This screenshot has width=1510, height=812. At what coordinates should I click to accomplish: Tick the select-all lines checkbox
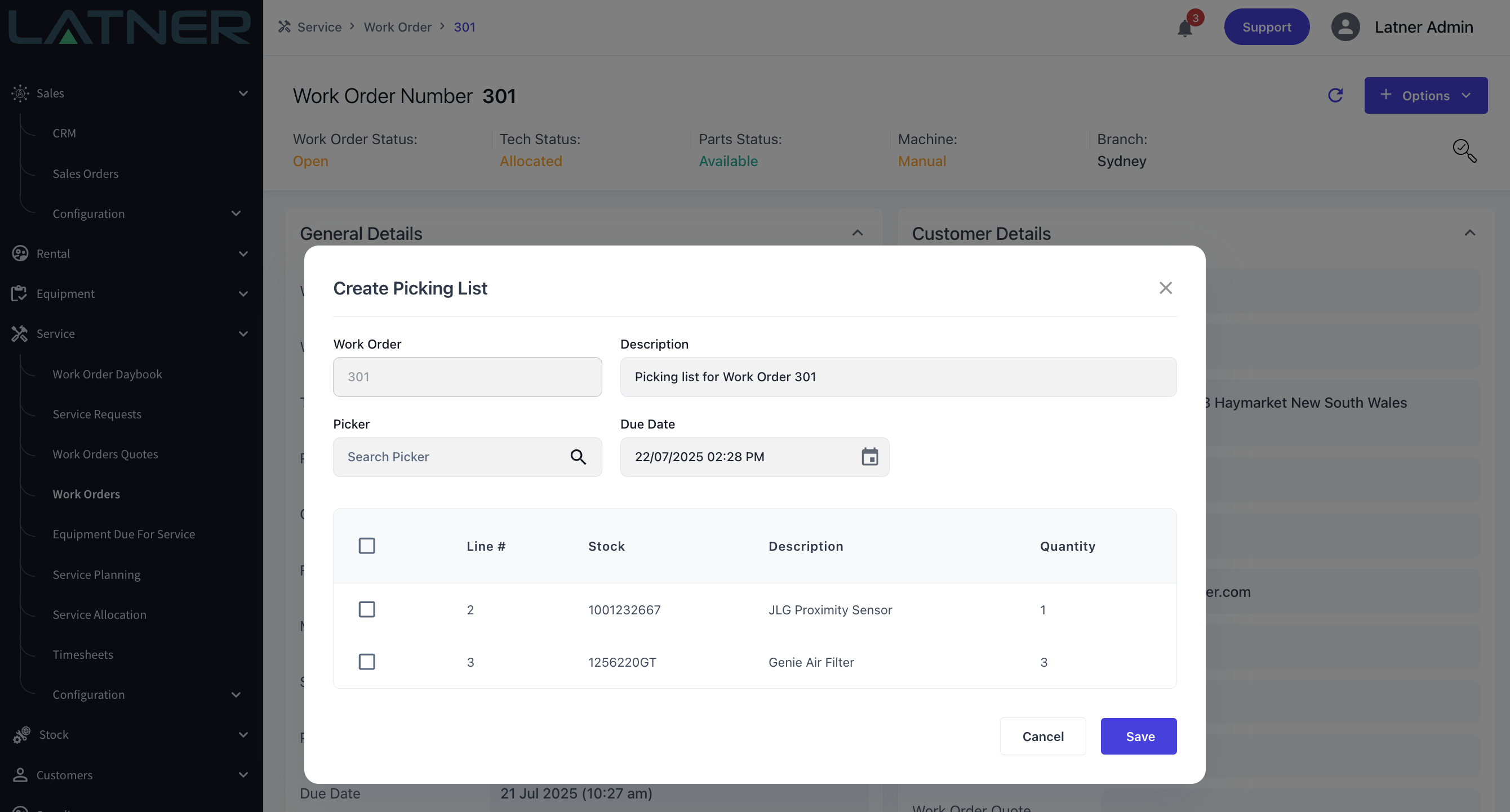coord(367,546)
